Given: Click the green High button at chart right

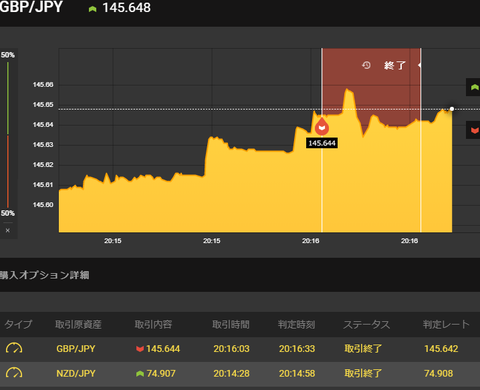Looking at the screenshot, I should click(x=473, y=87).
